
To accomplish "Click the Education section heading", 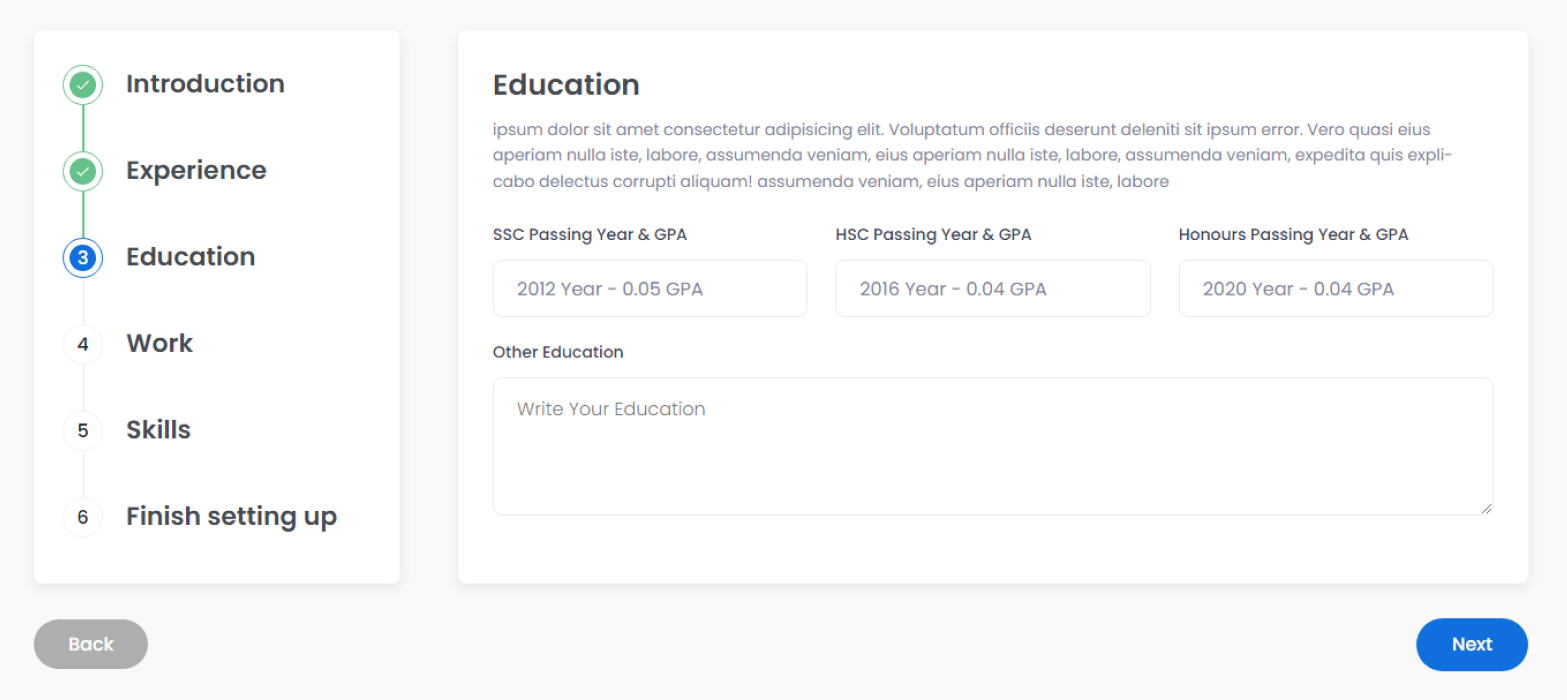I will pyautogui.click(x=566, y=85).
